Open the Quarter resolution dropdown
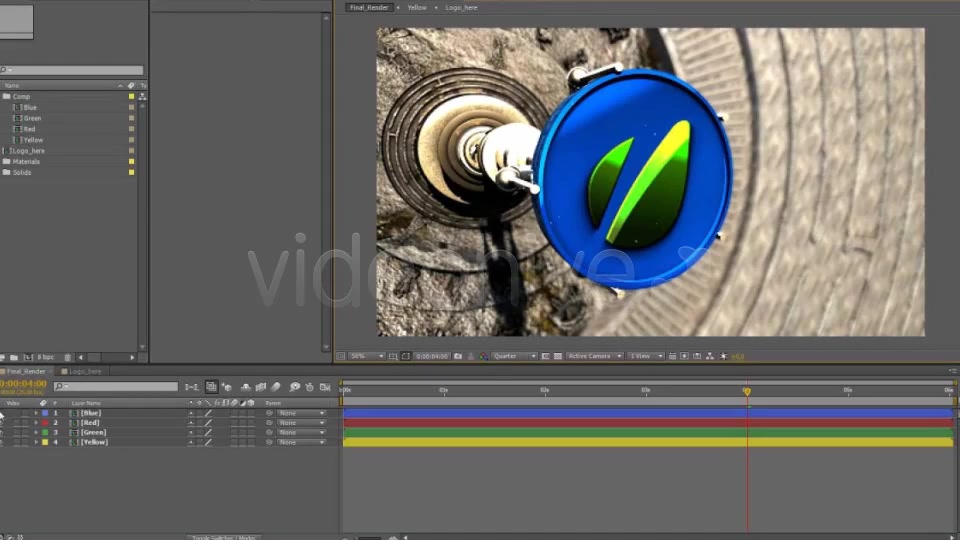This screenshot has width=960, height=540. 514,356
